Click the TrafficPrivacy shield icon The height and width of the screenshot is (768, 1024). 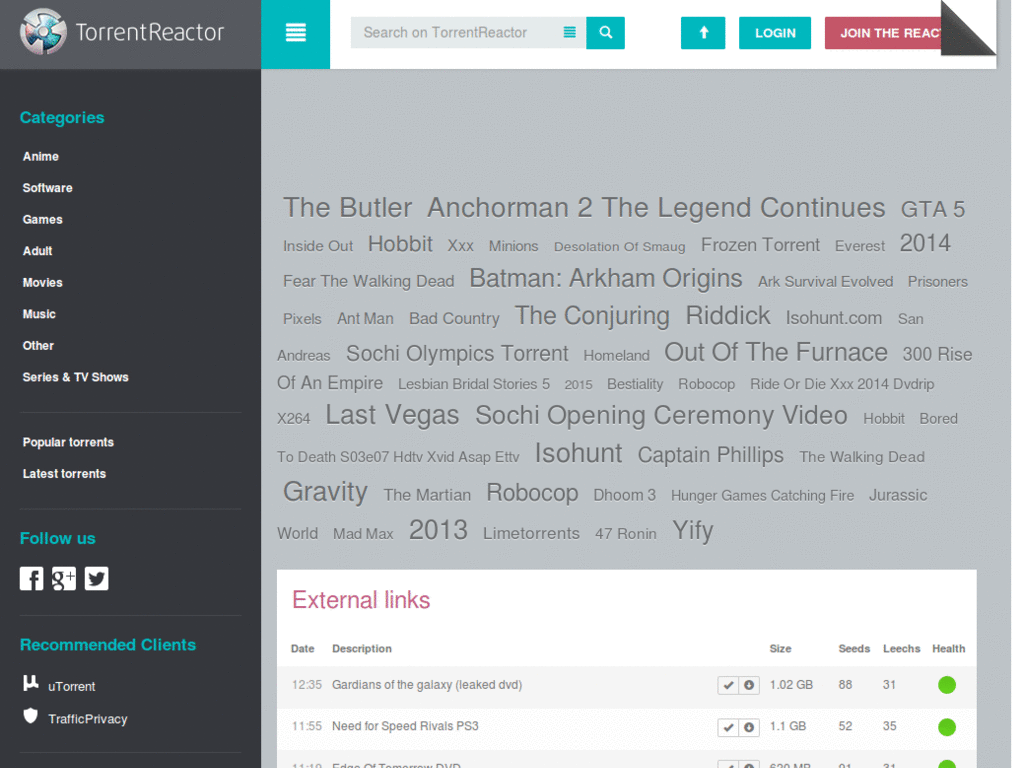[x=31, y=716]
